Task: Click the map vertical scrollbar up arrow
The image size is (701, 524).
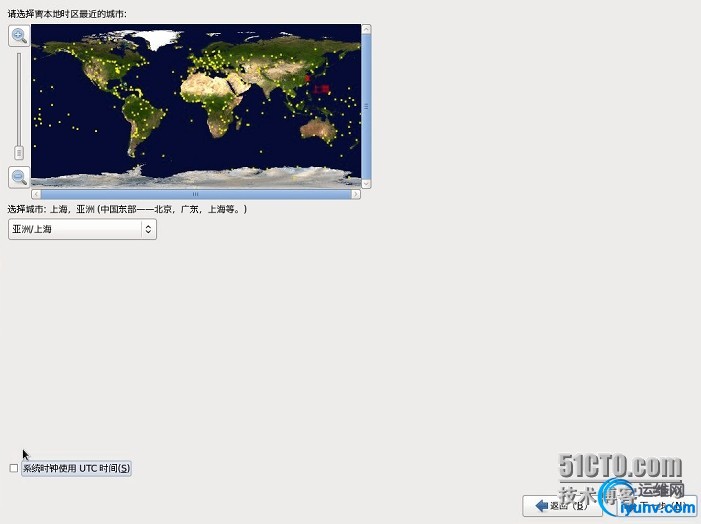Action: 366,29
